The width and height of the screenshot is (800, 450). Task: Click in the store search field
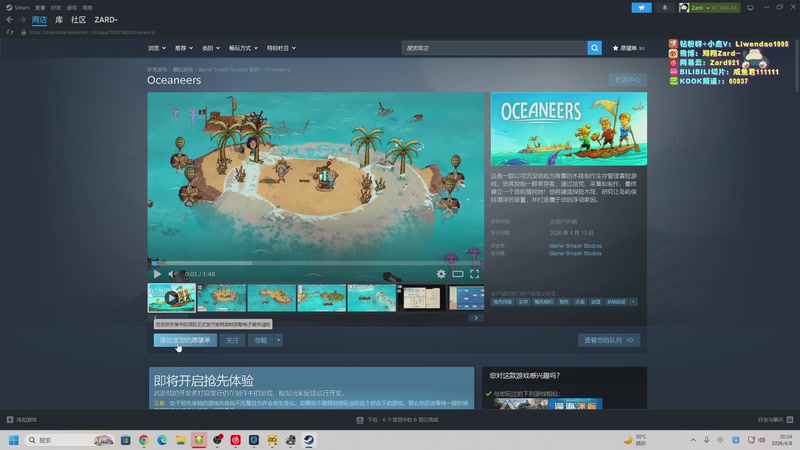coord(494,48)
